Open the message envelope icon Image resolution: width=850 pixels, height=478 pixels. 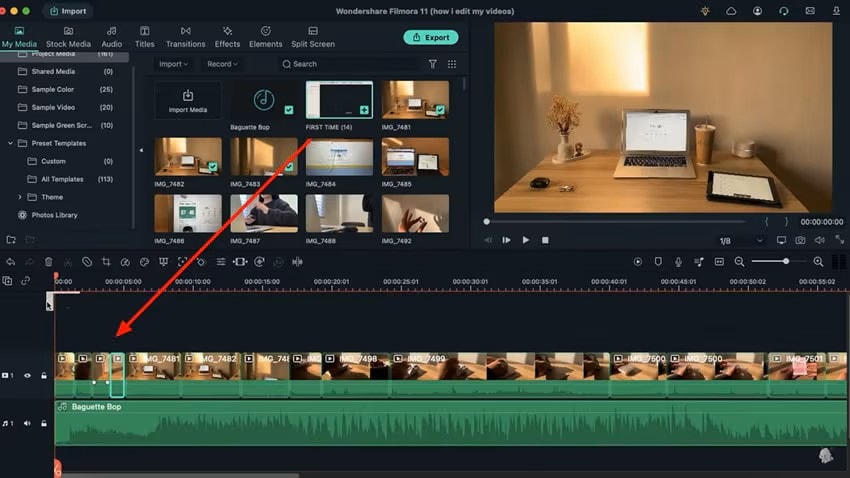(x=810, y=11)
